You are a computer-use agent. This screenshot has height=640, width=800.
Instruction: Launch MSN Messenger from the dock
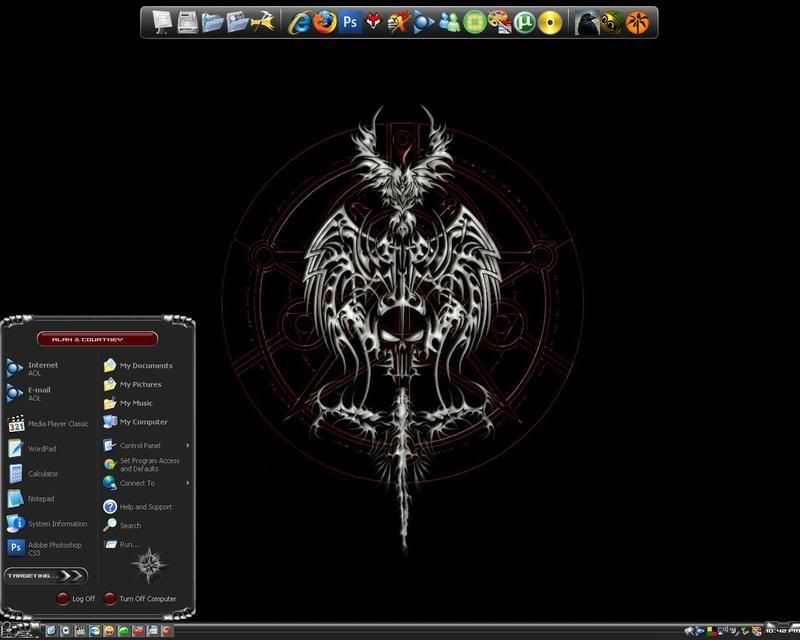pyautogui.click(x=450, y=22)
